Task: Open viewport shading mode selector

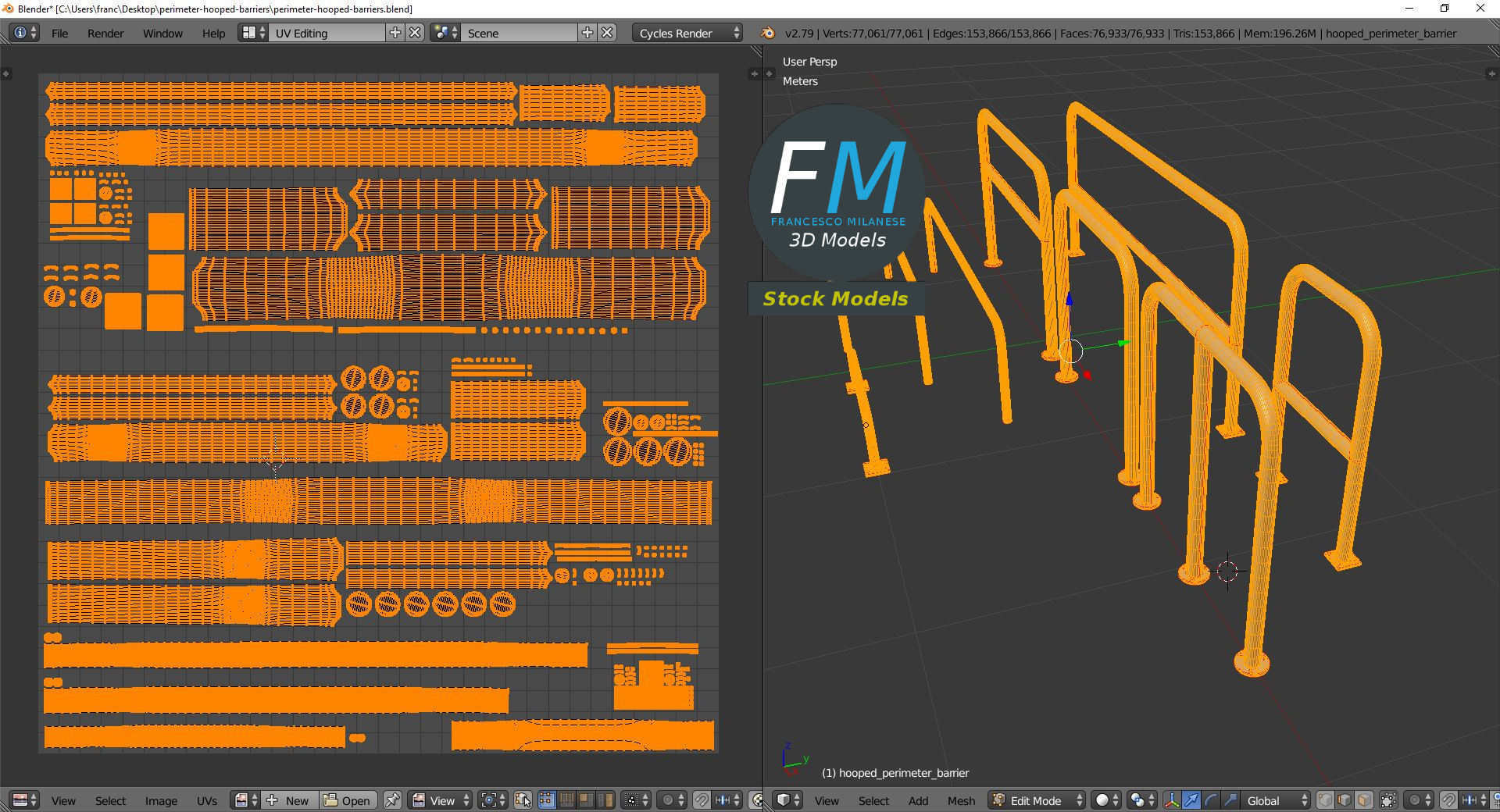Action: tap(1106, 800)
